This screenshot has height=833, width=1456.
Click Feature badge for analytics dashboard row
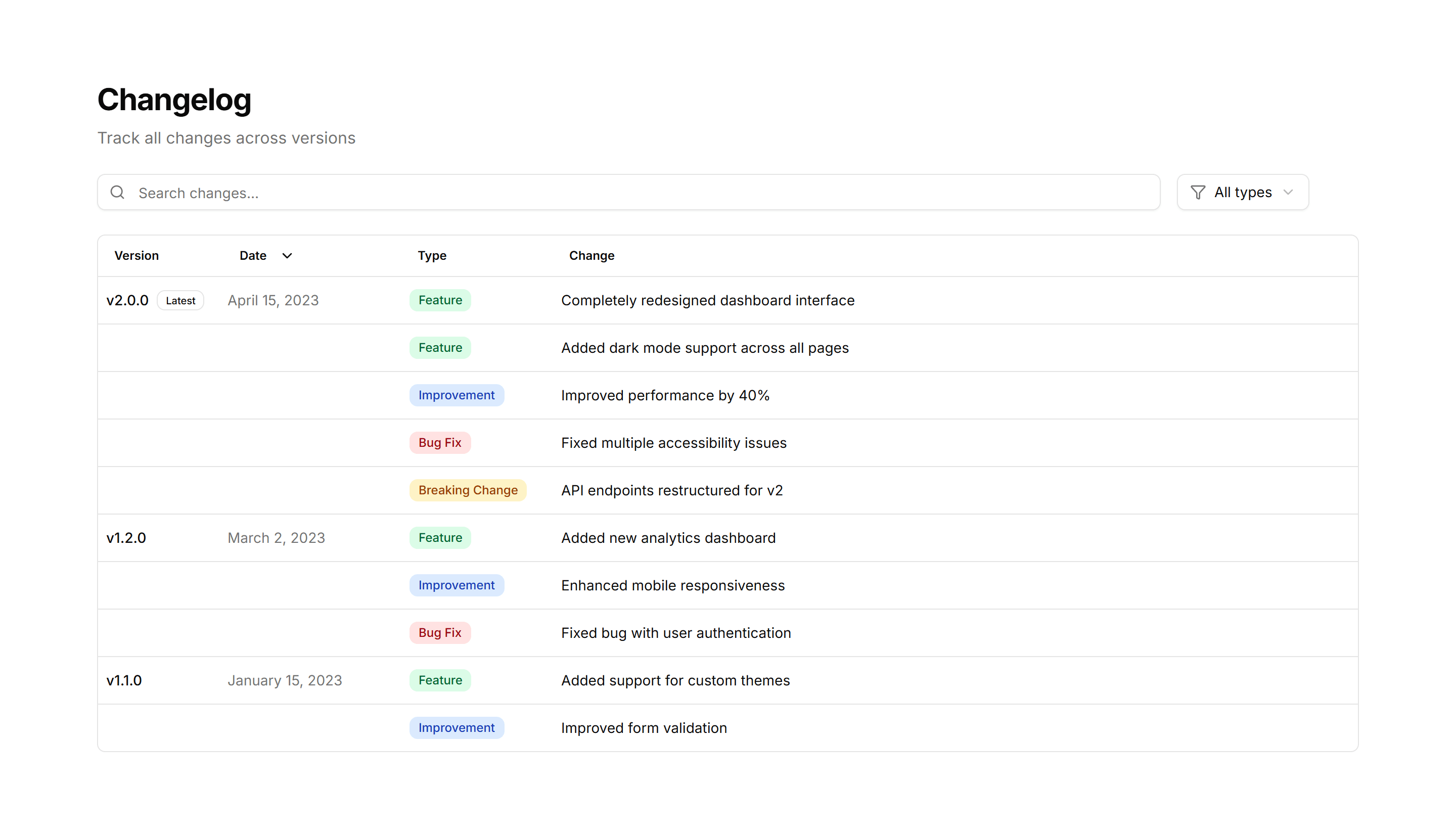[x=440, y=538]
